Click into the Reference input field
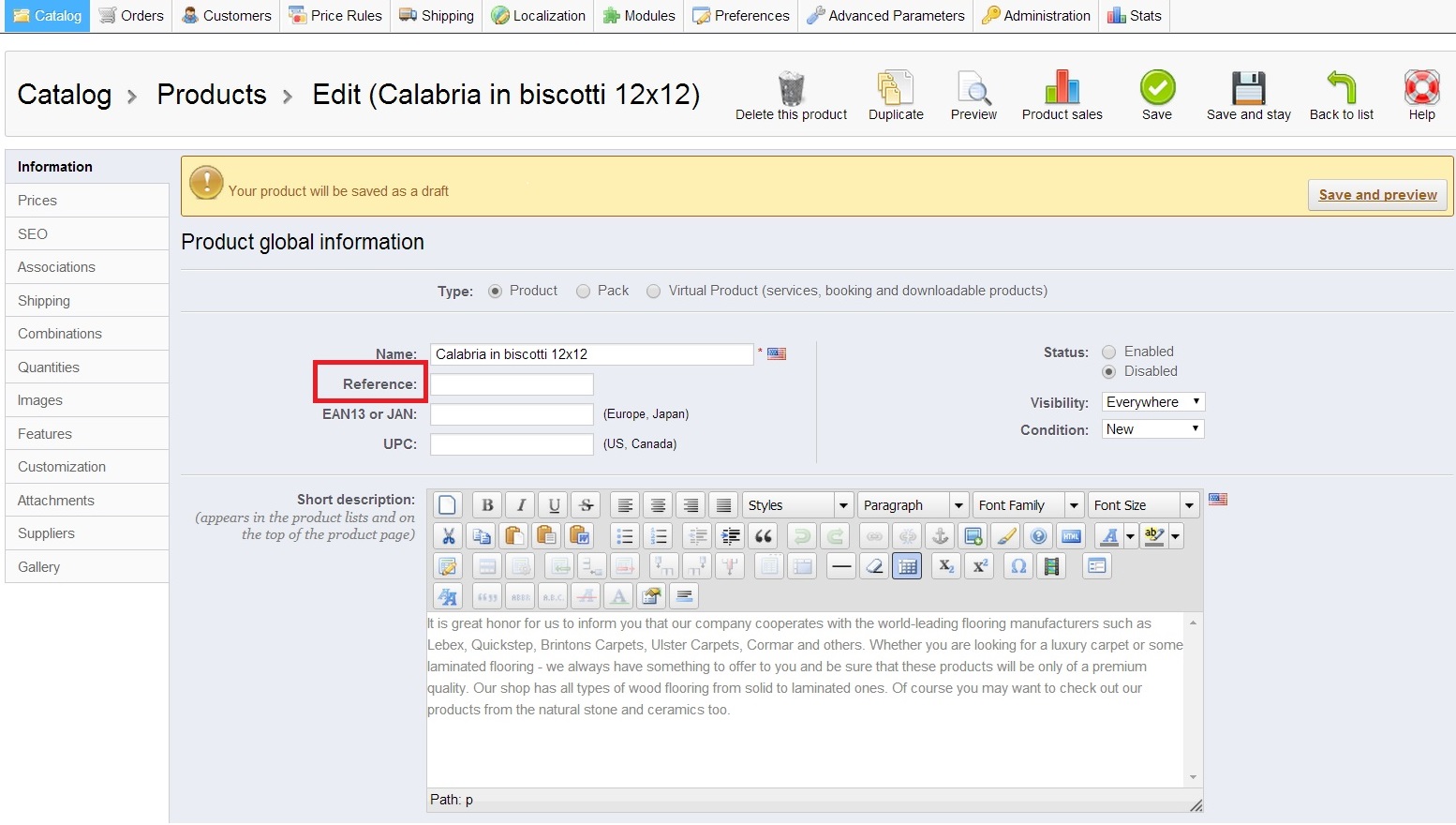1456x825 pixels. tap(512, 384)
